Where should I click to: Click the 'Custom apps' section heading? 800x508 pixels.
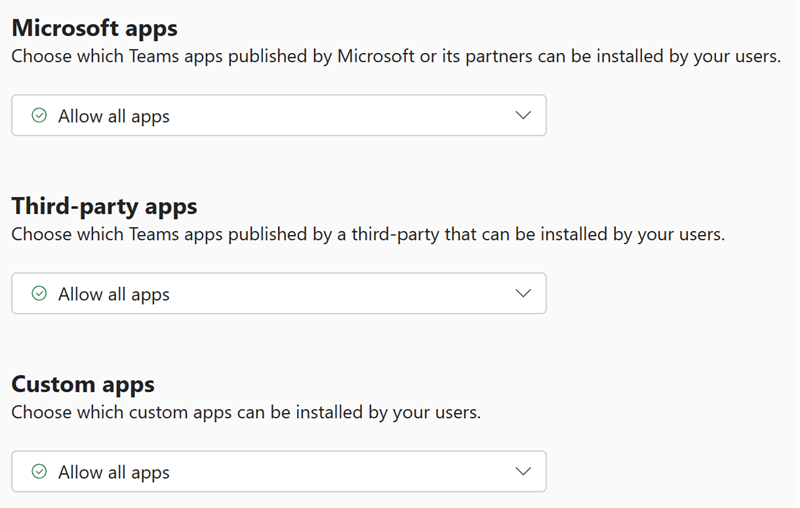click(83, 384)
